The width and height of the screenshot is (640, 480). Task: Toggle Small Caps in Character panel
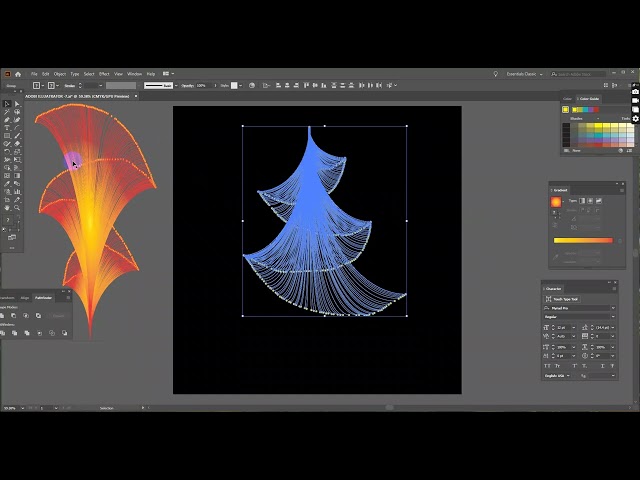[558, 366]
